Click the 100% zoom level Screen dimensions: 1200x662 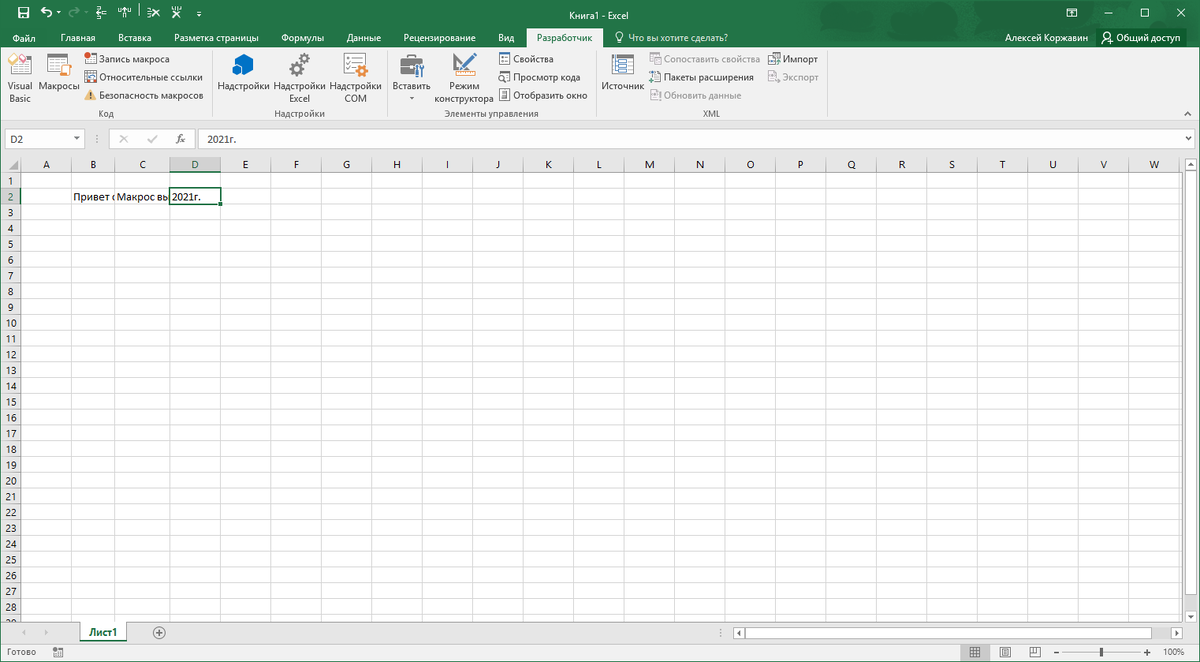[x=1174, y=652]
